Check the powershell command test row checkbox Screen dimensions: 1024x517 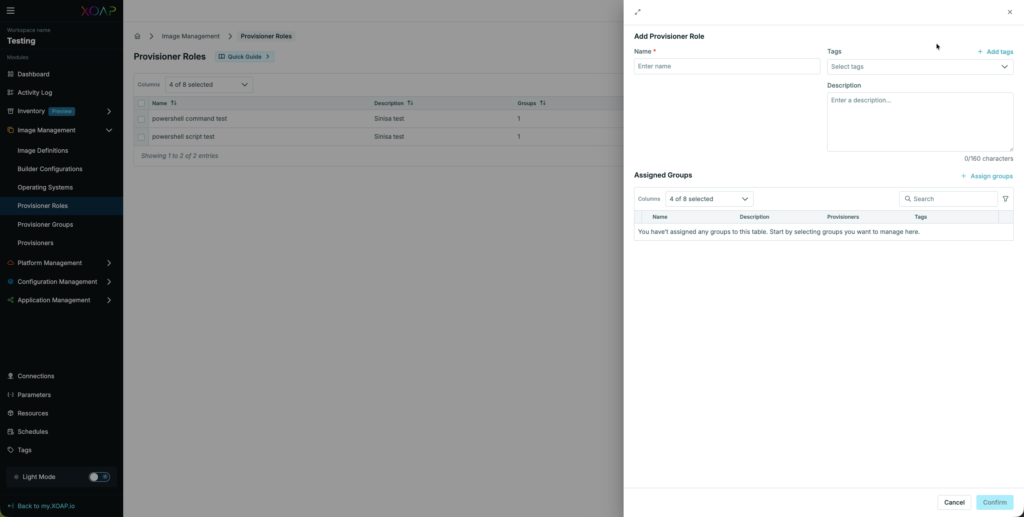click(142, 119)
